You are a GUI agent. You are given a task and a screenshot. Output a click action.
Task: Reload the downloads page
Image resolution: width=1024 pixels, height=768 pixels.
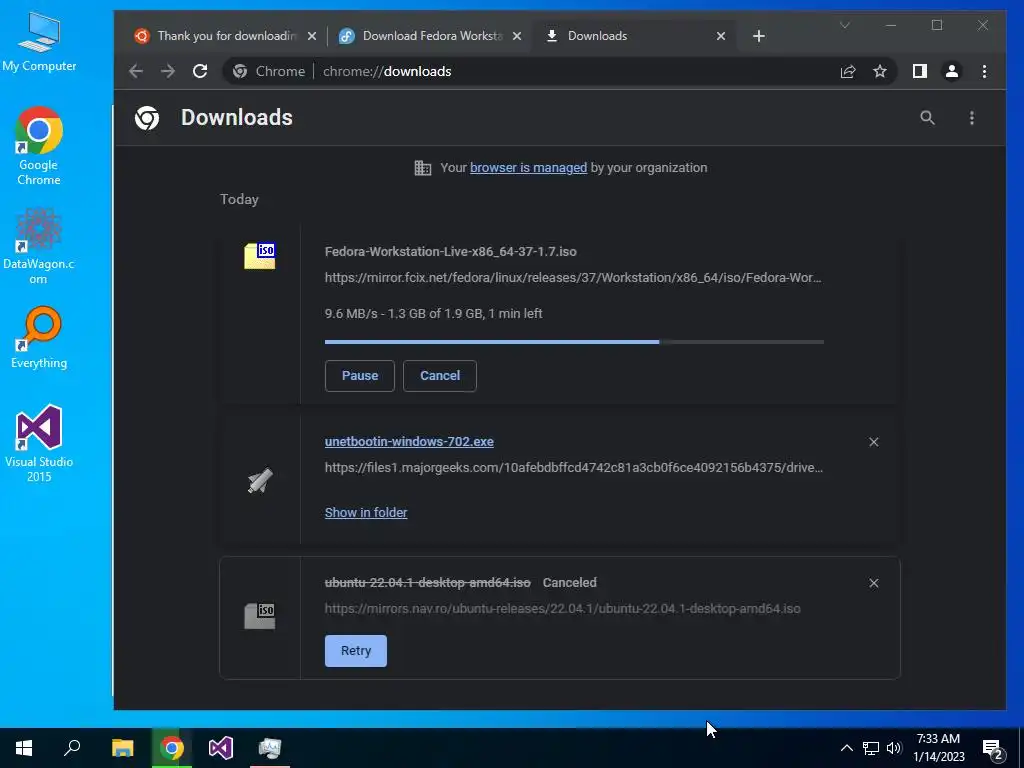pos(200,71)
